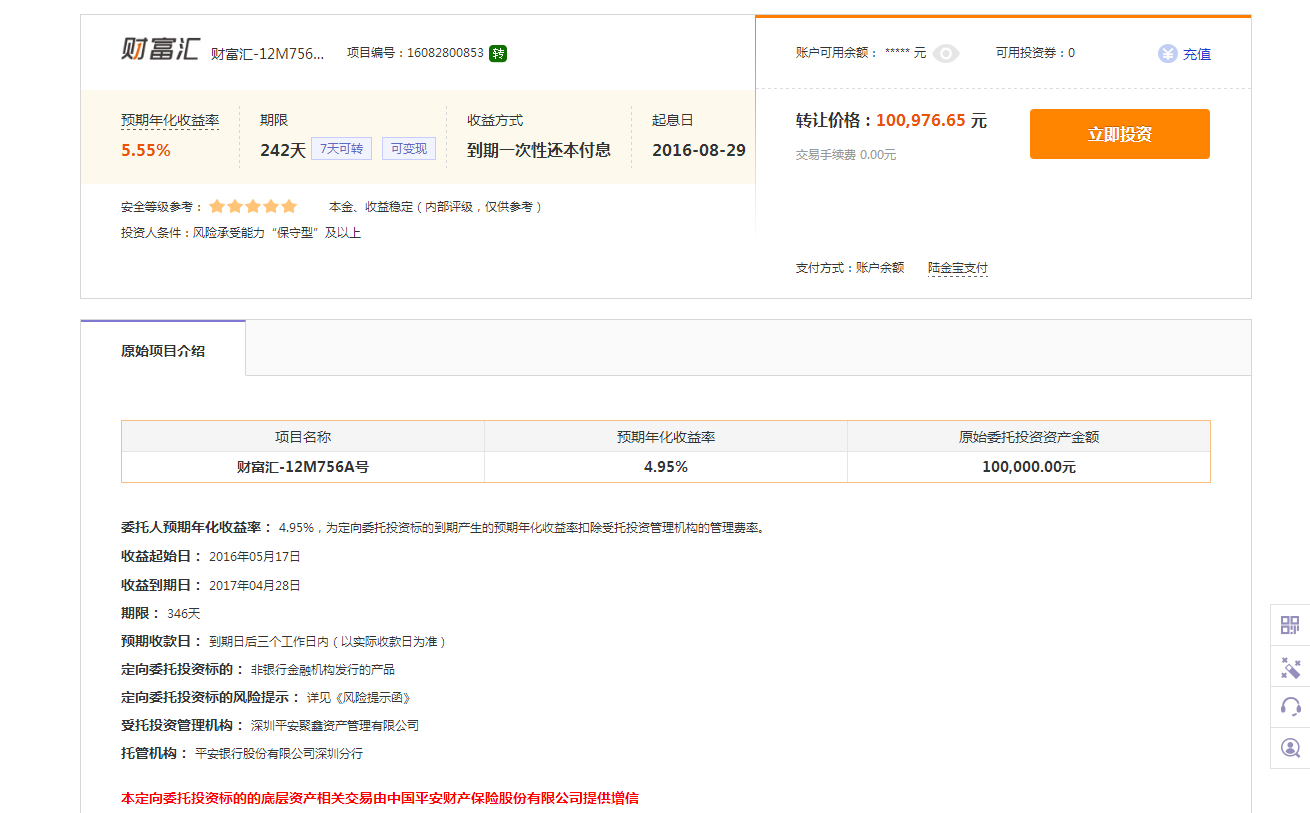This screenshot has height=813, width=1310.
Task: Click the orange 立即投资 button
Action: tap(1120, 134)
